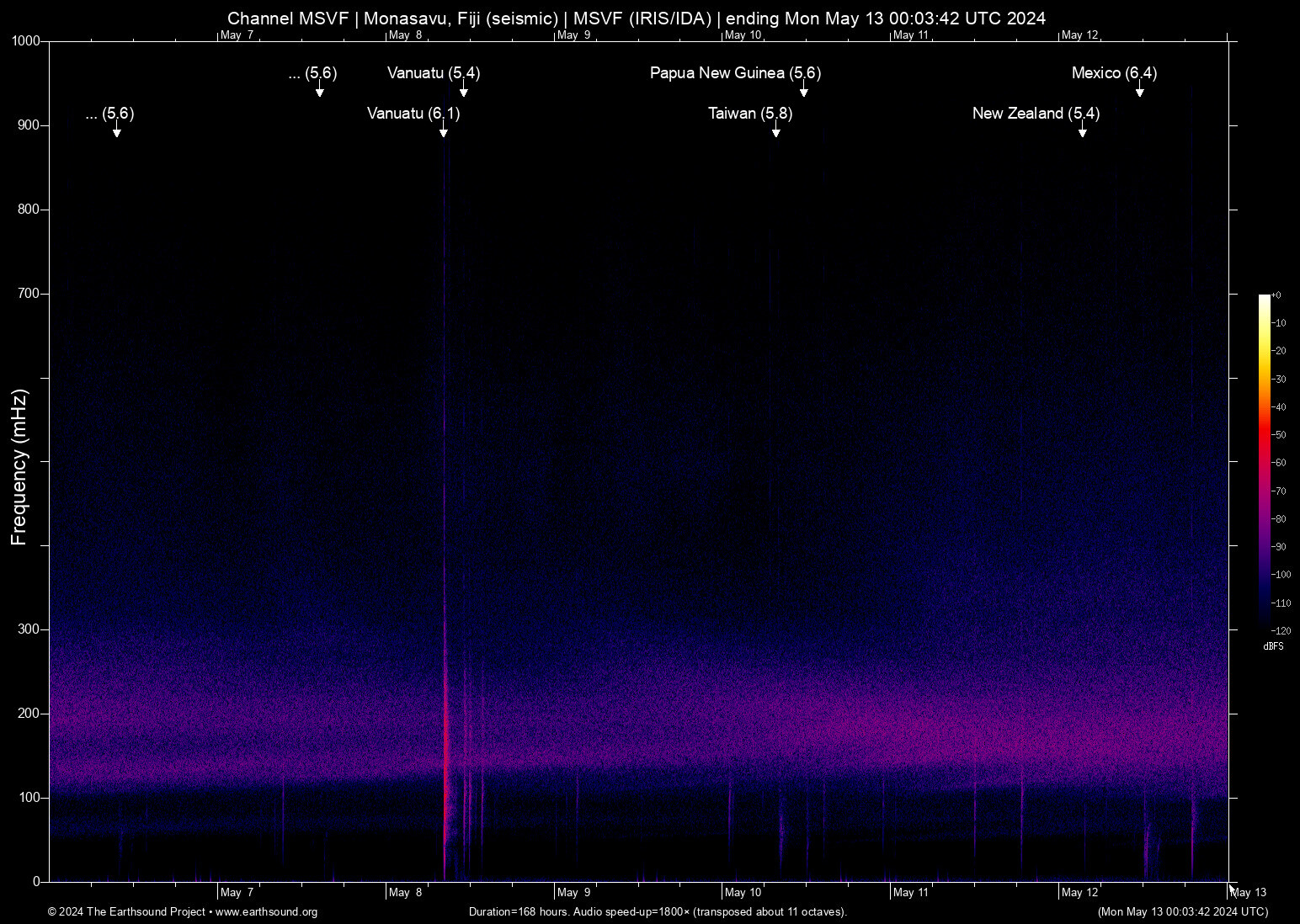Viewport: 1300px width, 924px height.
Task: Select the 'May 10' label on the bottom axis
Action: 743,893
